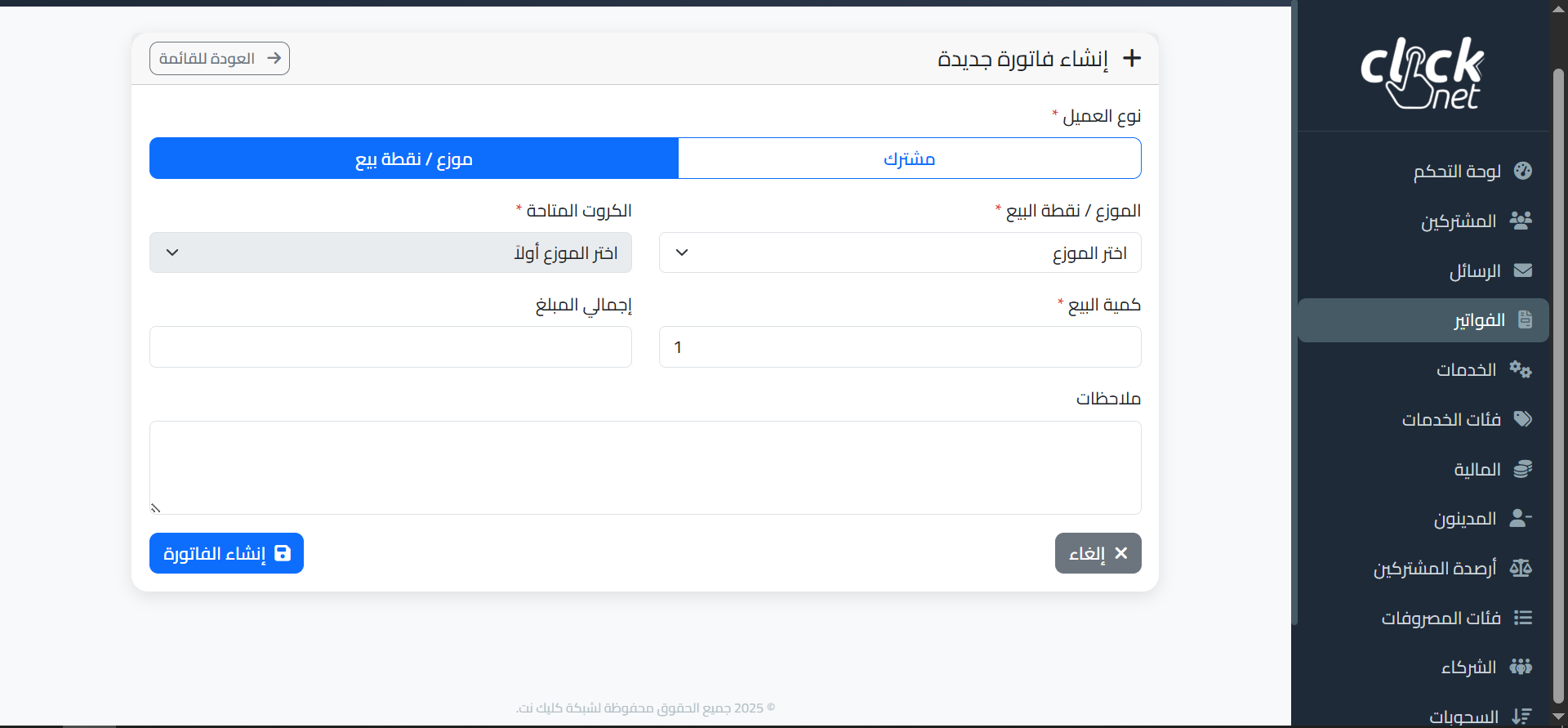Open the الكروت المتاحة dropdown
The image size is (1568, 728).
pos(390,252)
